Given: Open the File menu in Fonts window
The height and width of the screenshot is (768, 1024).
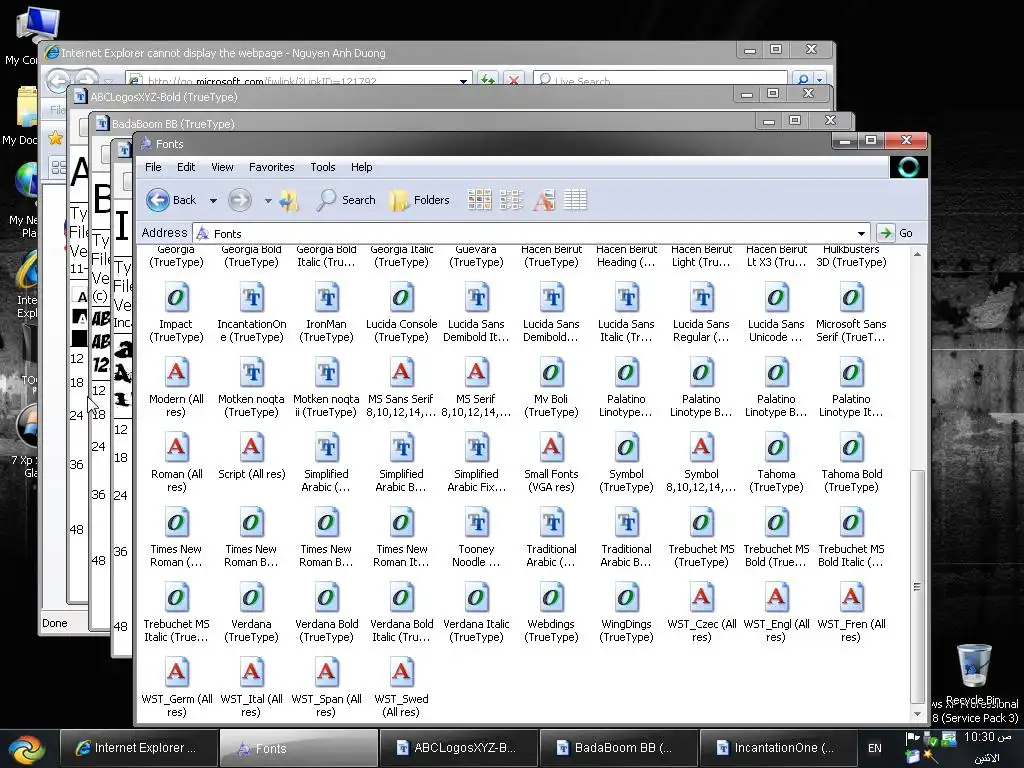Looking at the screenshot, I should 153,167.
